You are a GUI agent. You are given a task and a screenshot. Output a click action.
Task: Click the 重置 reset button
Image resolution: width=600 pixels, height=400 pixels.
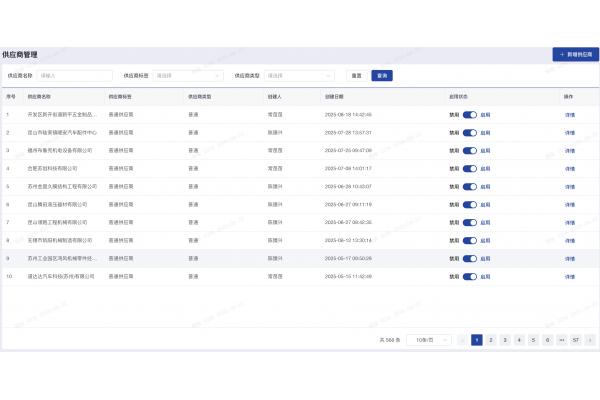356,75
